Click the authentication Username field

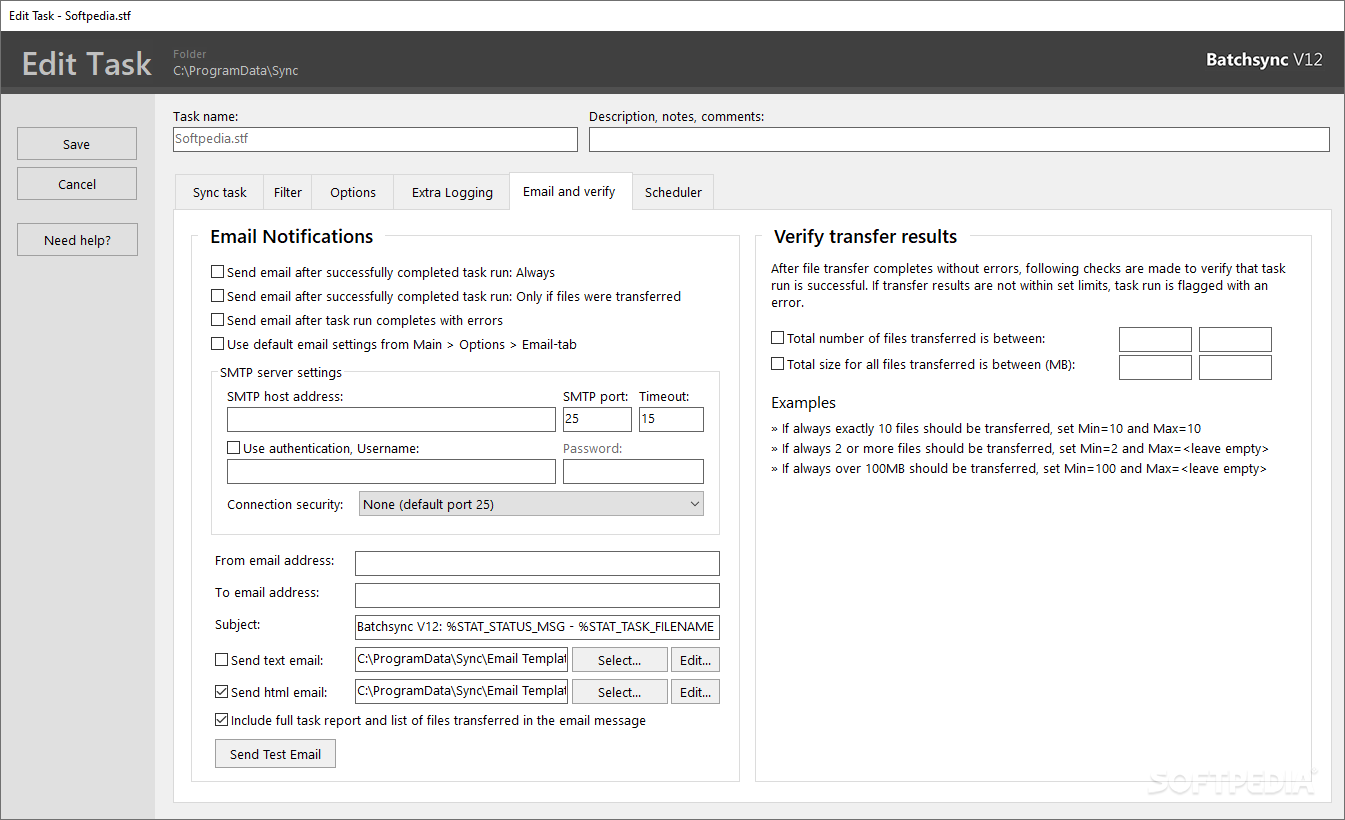click(x=391, y=471)
